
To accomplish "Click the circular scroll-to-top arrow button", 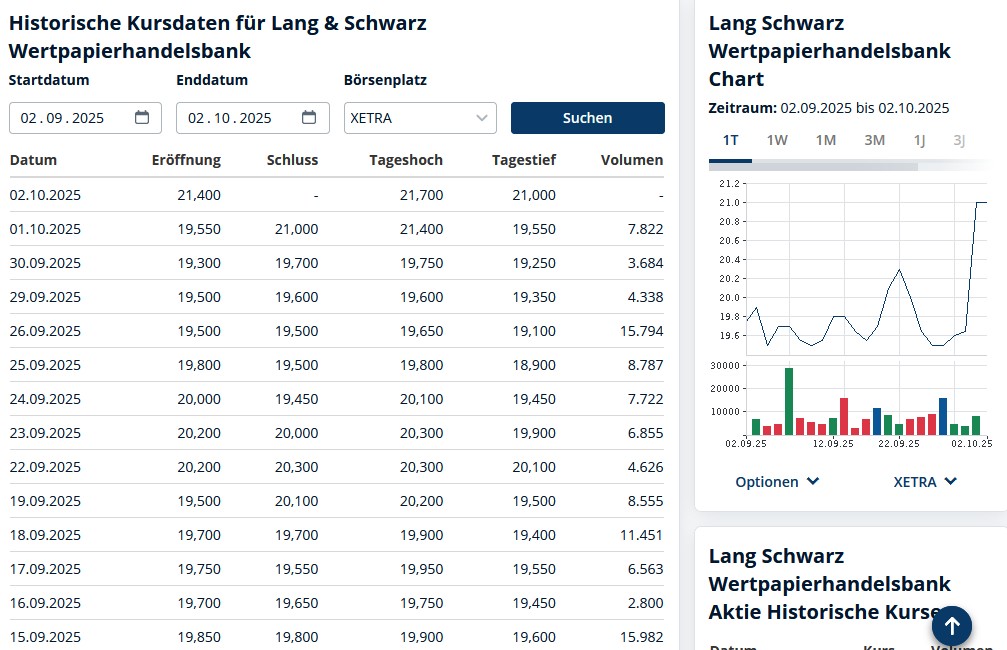I will point(951,626).
